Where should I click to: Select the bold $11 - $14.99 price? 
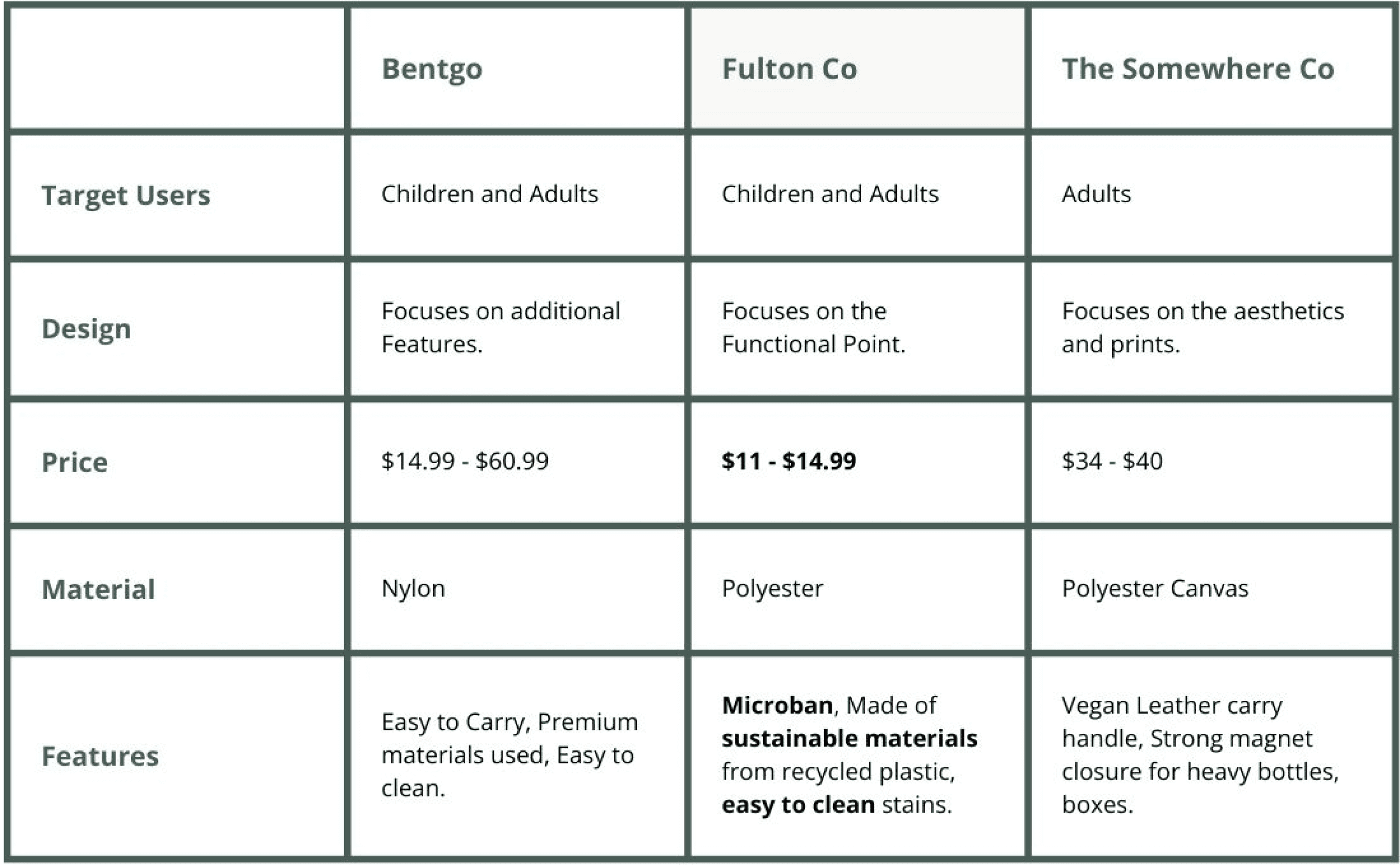789,461
